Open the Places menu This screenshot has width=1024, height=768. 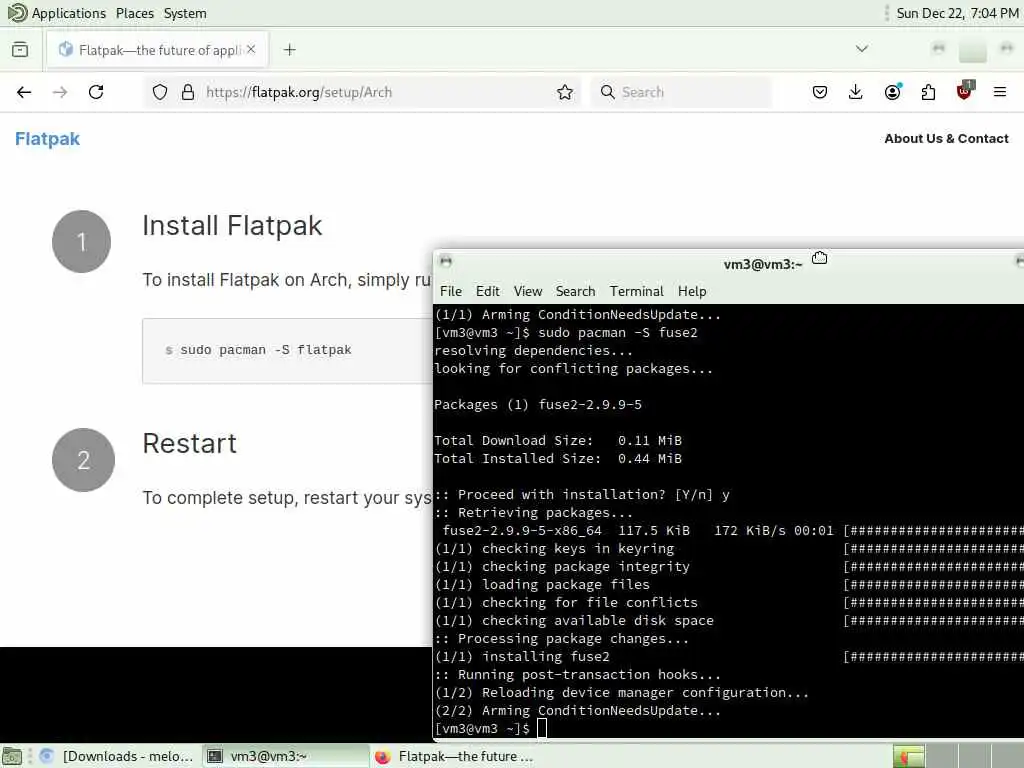[135, 13]
